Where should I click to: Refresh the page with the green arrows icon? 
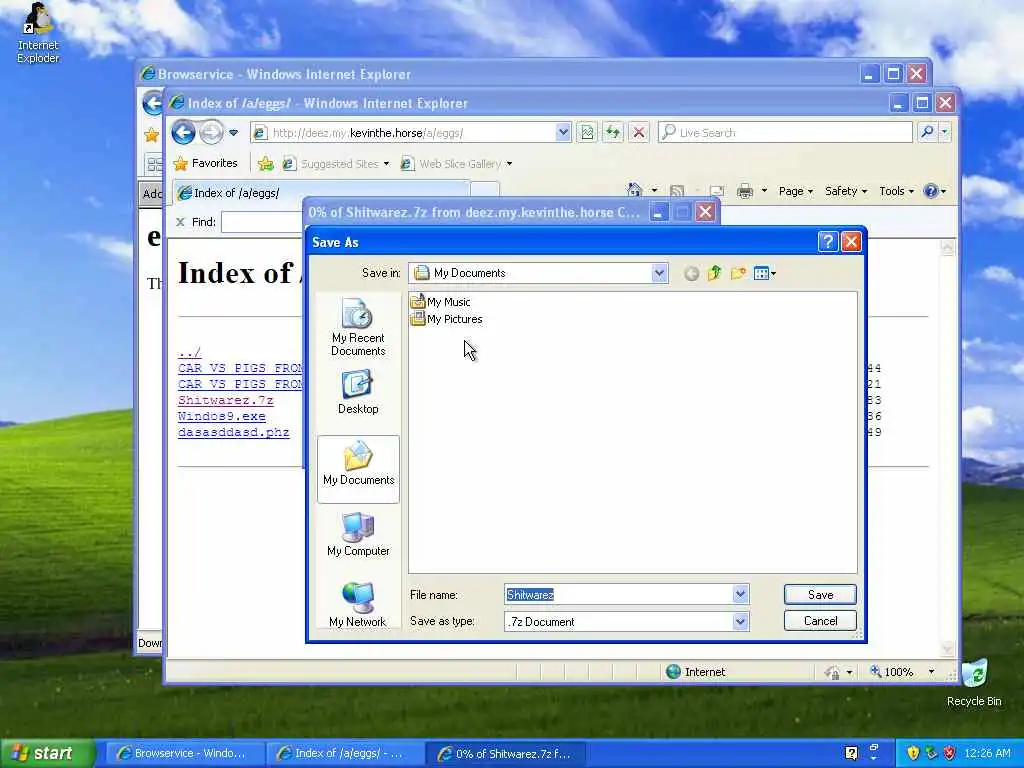point(613,133)
